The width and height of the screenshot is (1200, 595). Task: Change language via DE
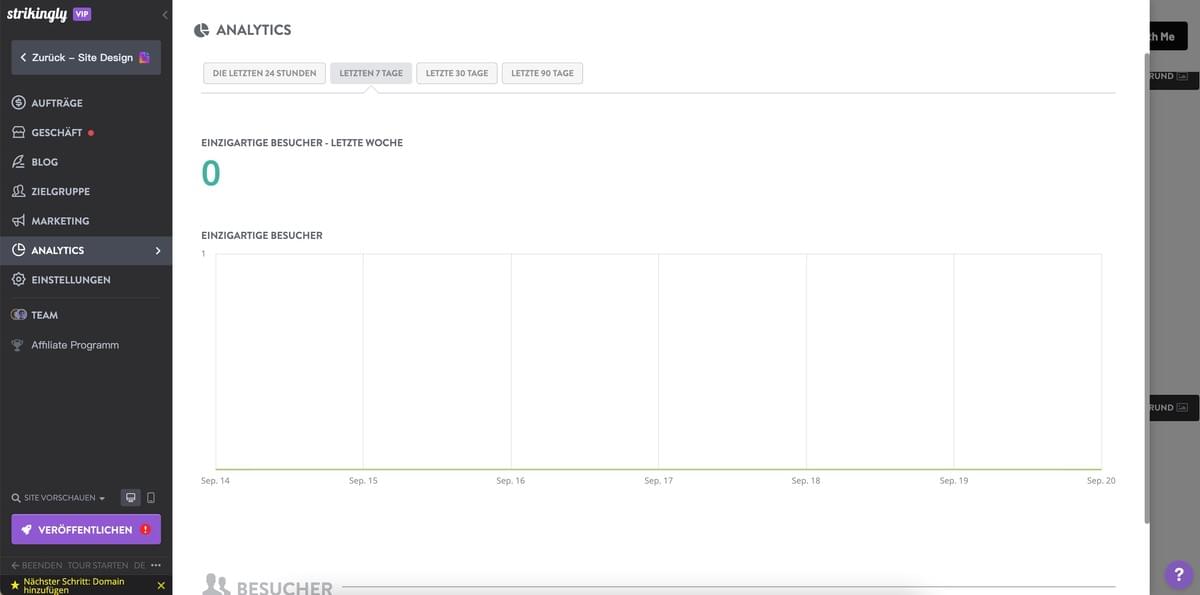(139, 566)
